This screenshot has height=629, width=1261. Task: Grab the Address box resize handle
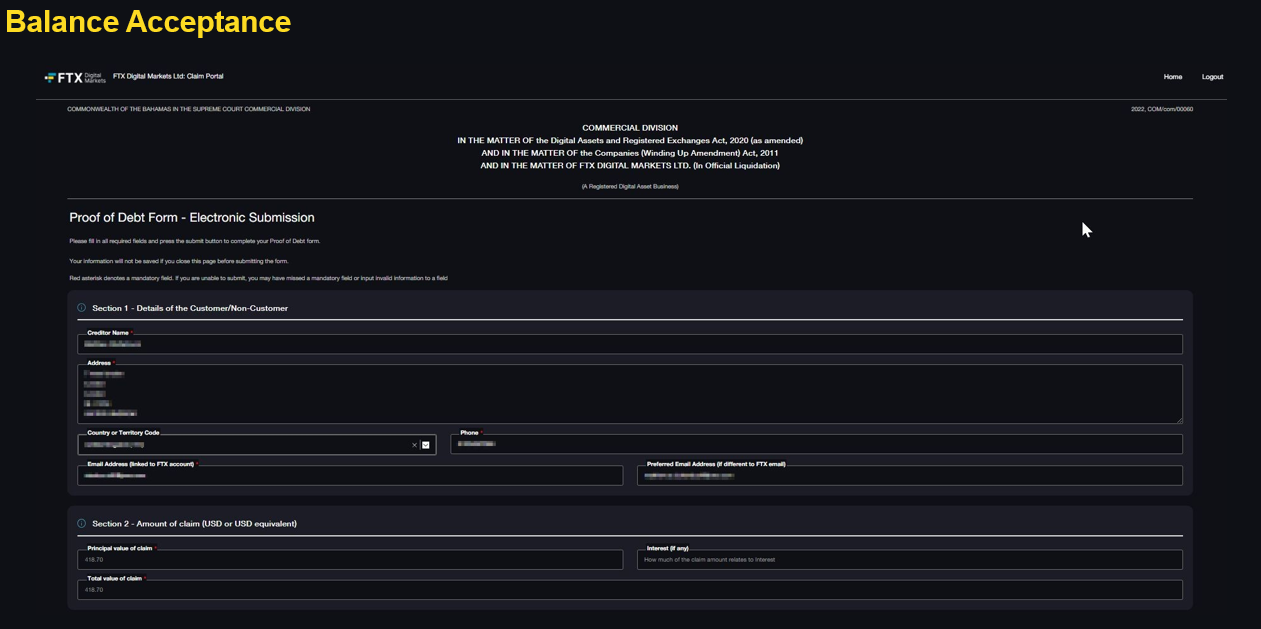(1178, 419)
